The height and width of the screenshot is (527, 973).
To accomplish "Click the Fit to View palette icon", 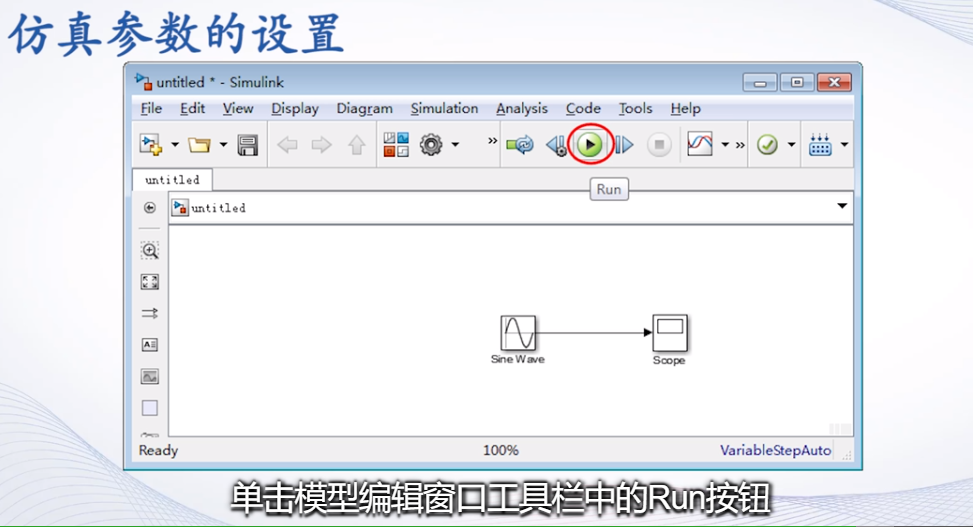I will [x=150, y=282].
